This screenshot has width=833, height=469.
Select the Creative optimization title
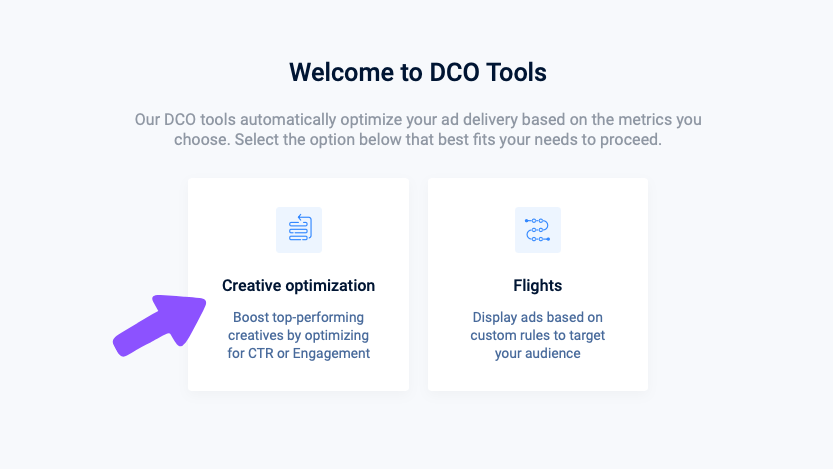pyautogui.click(x=299, y=286)
